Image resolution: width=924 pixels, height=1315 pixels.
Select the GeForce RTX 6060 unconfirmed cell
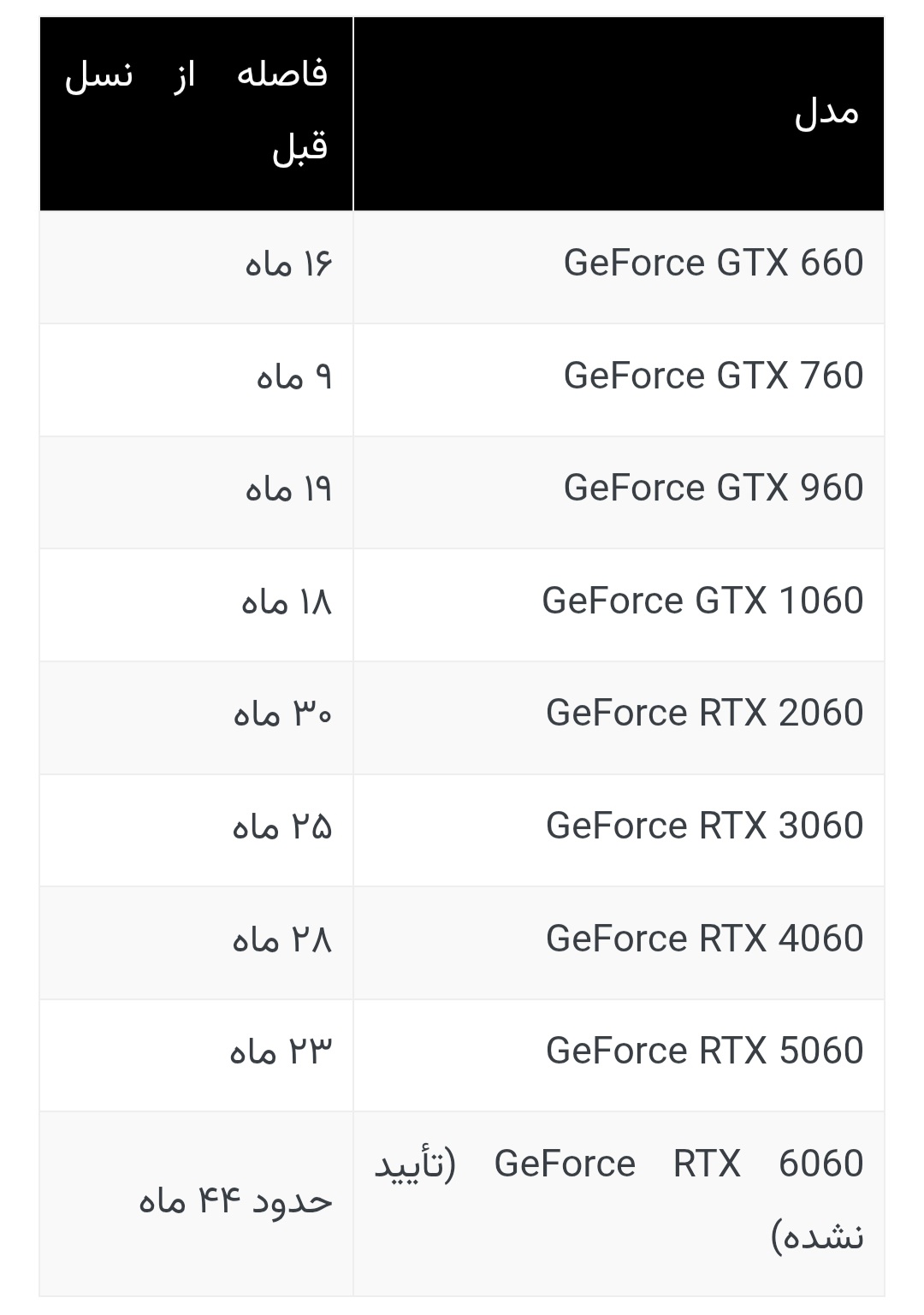[x=619, y=1204]
